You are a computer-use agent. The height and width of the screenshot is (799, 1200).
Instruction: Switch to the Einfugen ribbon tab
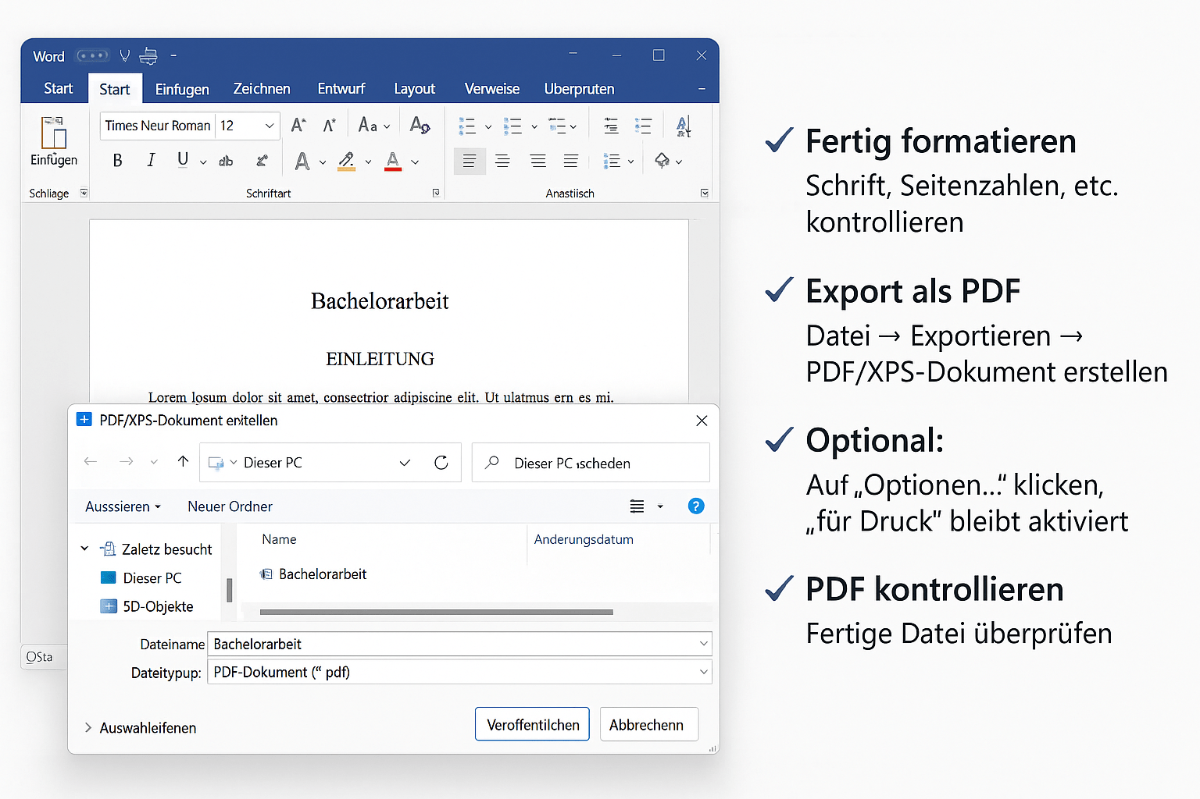182,88
